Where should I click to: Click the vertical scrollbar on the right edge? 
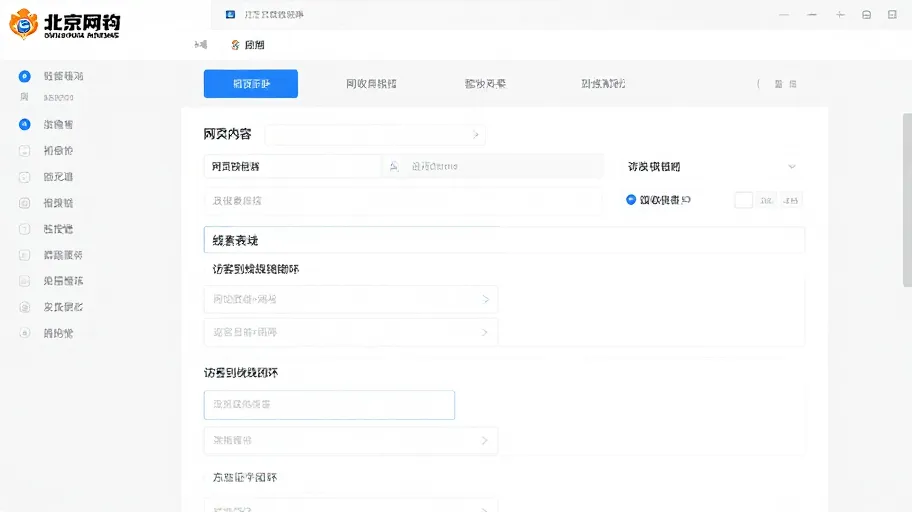point(907,200)
